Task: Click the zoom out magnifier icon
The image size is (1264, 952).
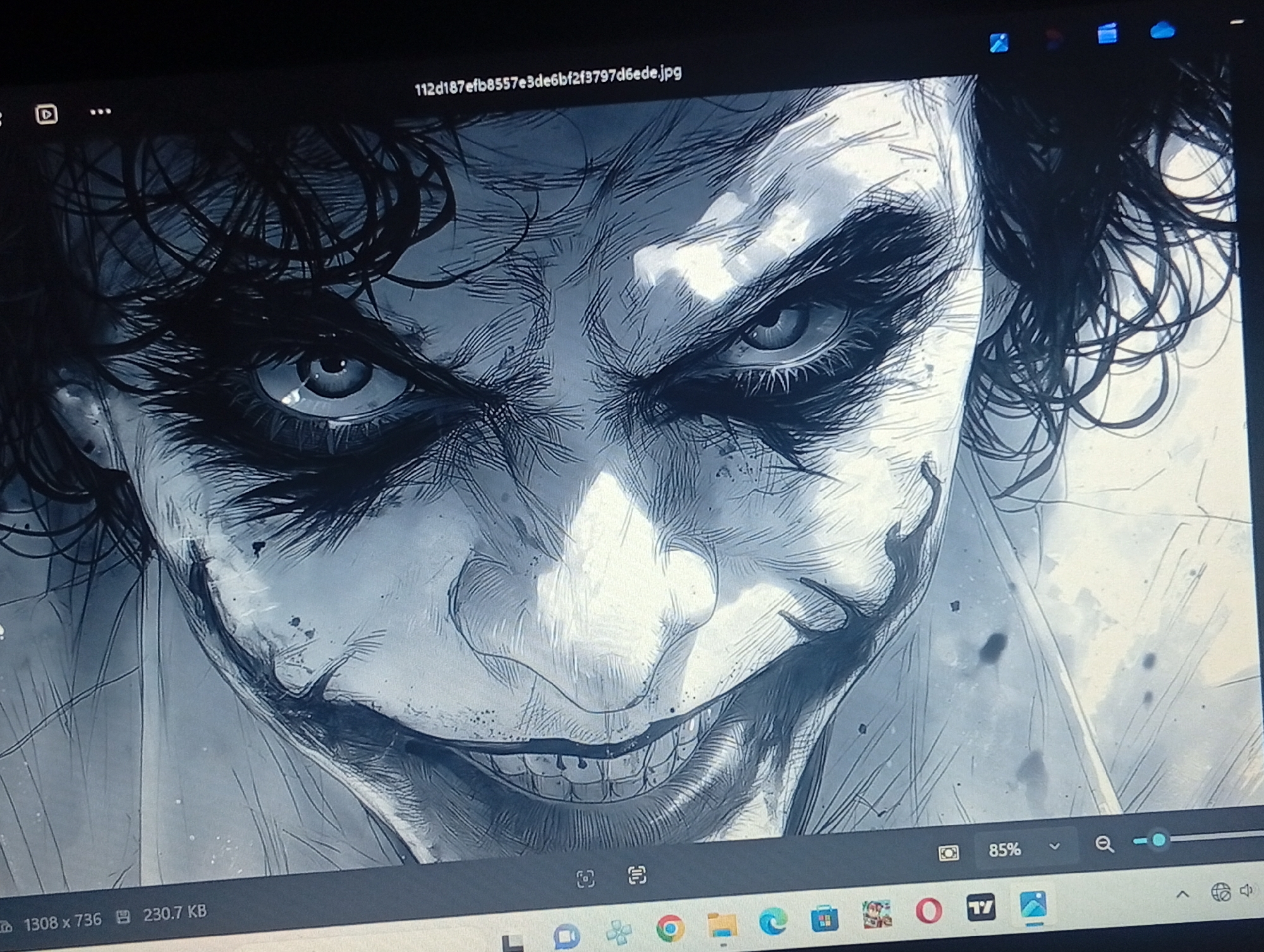Action: (x=1104, y=844)
